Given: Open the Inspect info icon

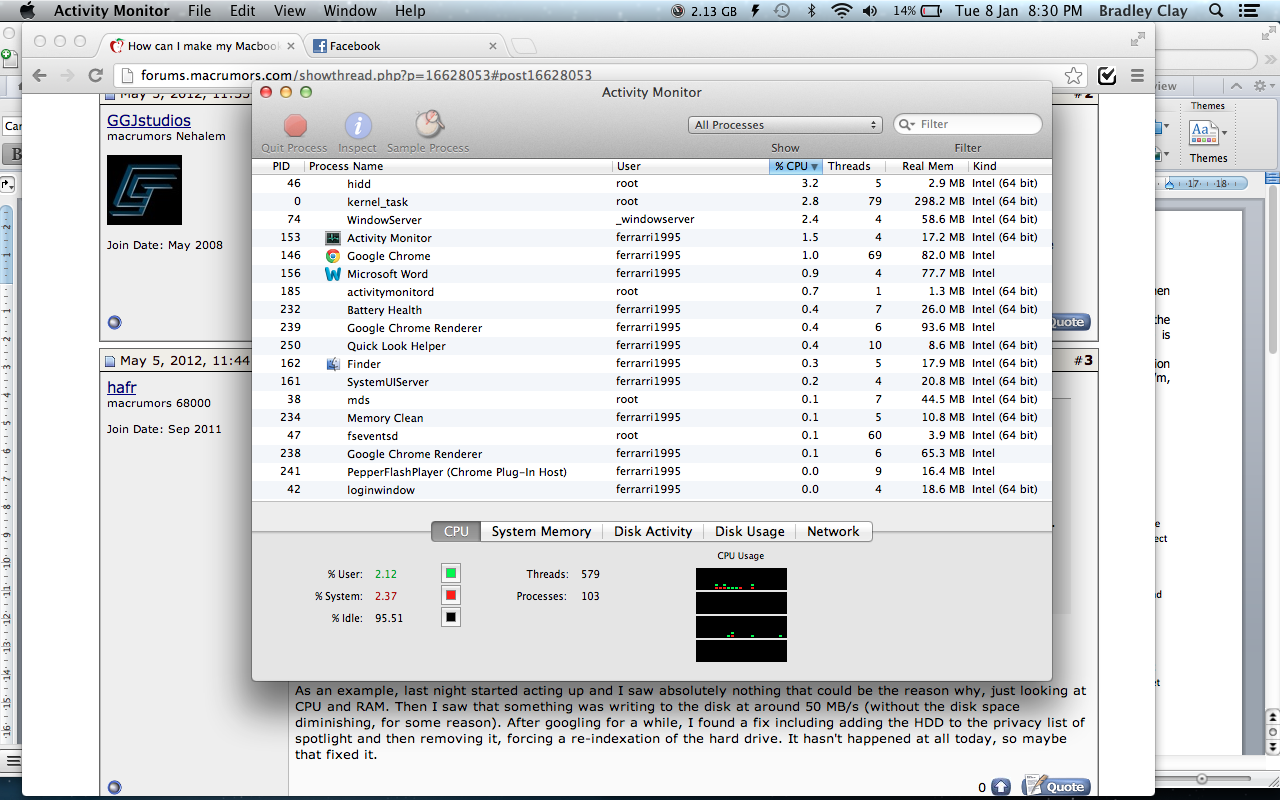Looking at the screenshot, I should 358,125.
